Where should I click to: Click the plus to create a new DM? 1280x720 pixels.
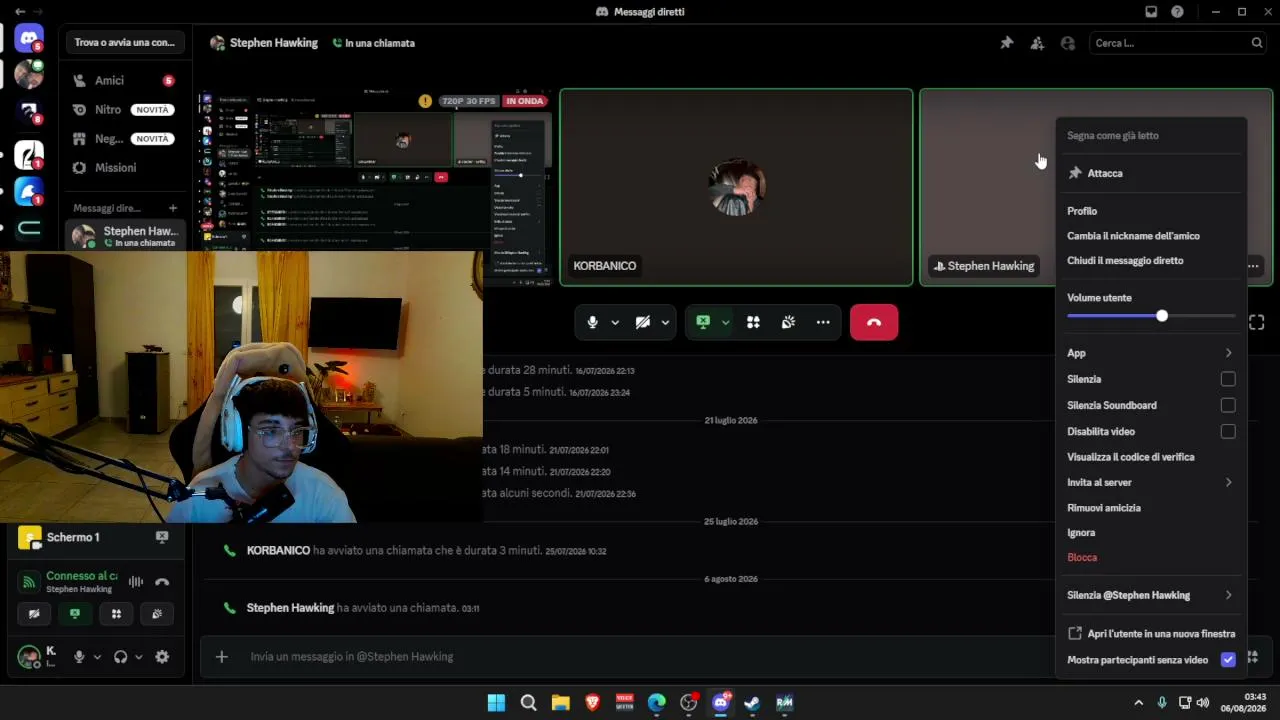(x=173, y=208)
